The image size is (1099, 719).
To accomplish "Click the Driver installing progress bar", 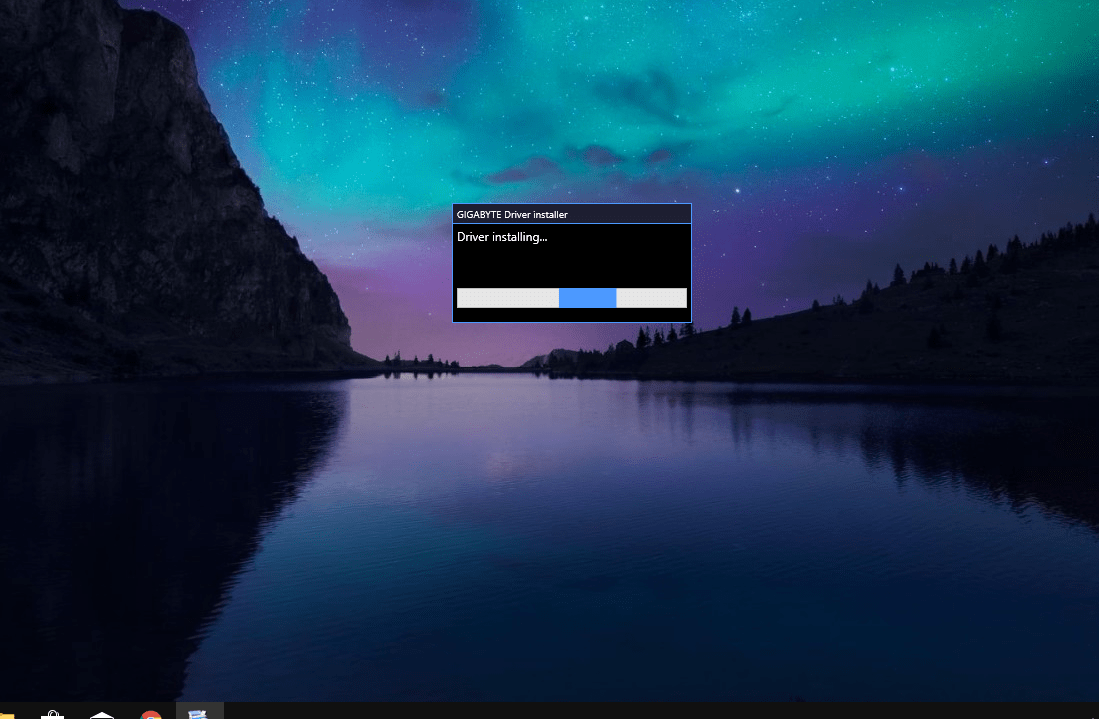I will coord(572,298).
